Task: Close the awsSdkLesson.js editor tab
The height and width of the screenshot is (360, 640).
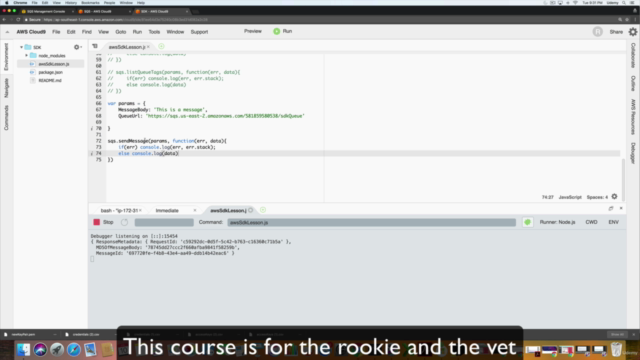Action: [x=149, y=47]
